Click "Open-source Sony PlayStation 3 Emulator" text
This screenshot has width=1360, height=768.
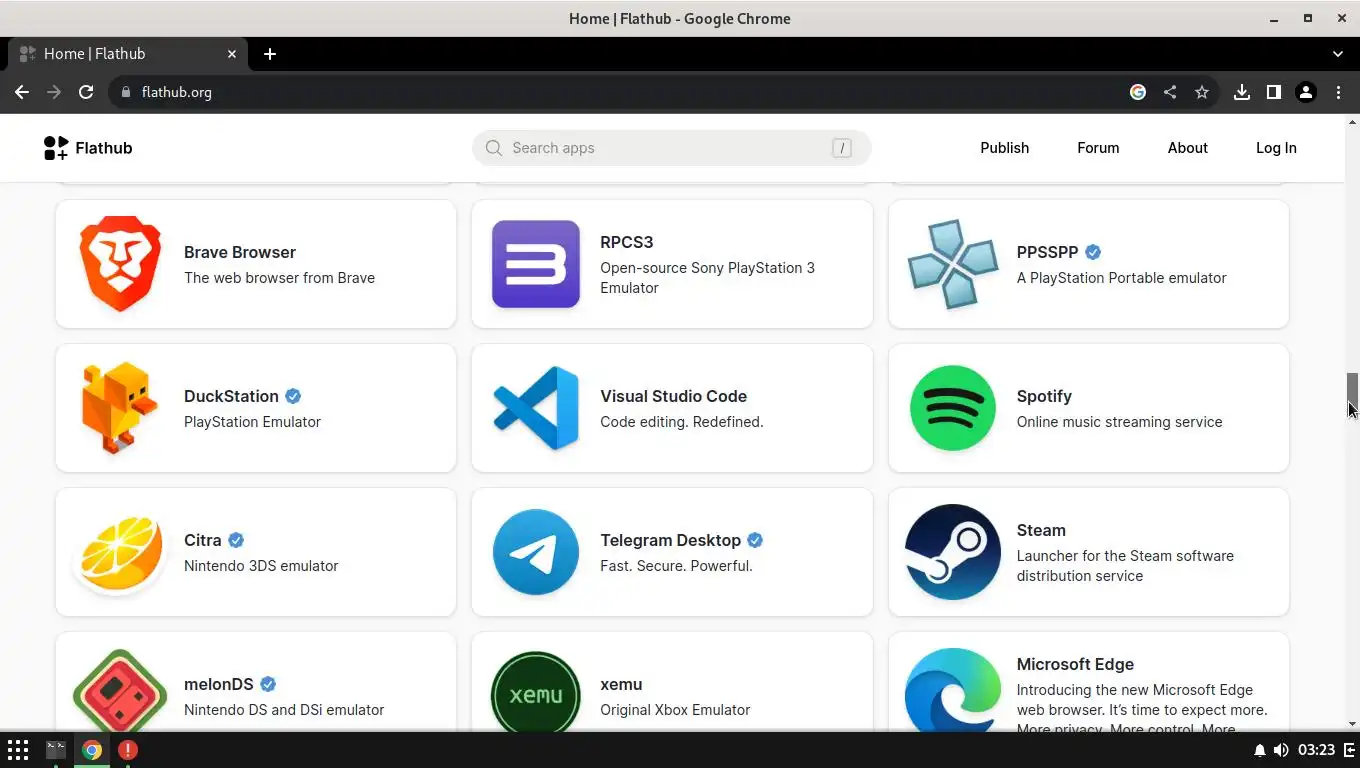click(x=707, y=278)
